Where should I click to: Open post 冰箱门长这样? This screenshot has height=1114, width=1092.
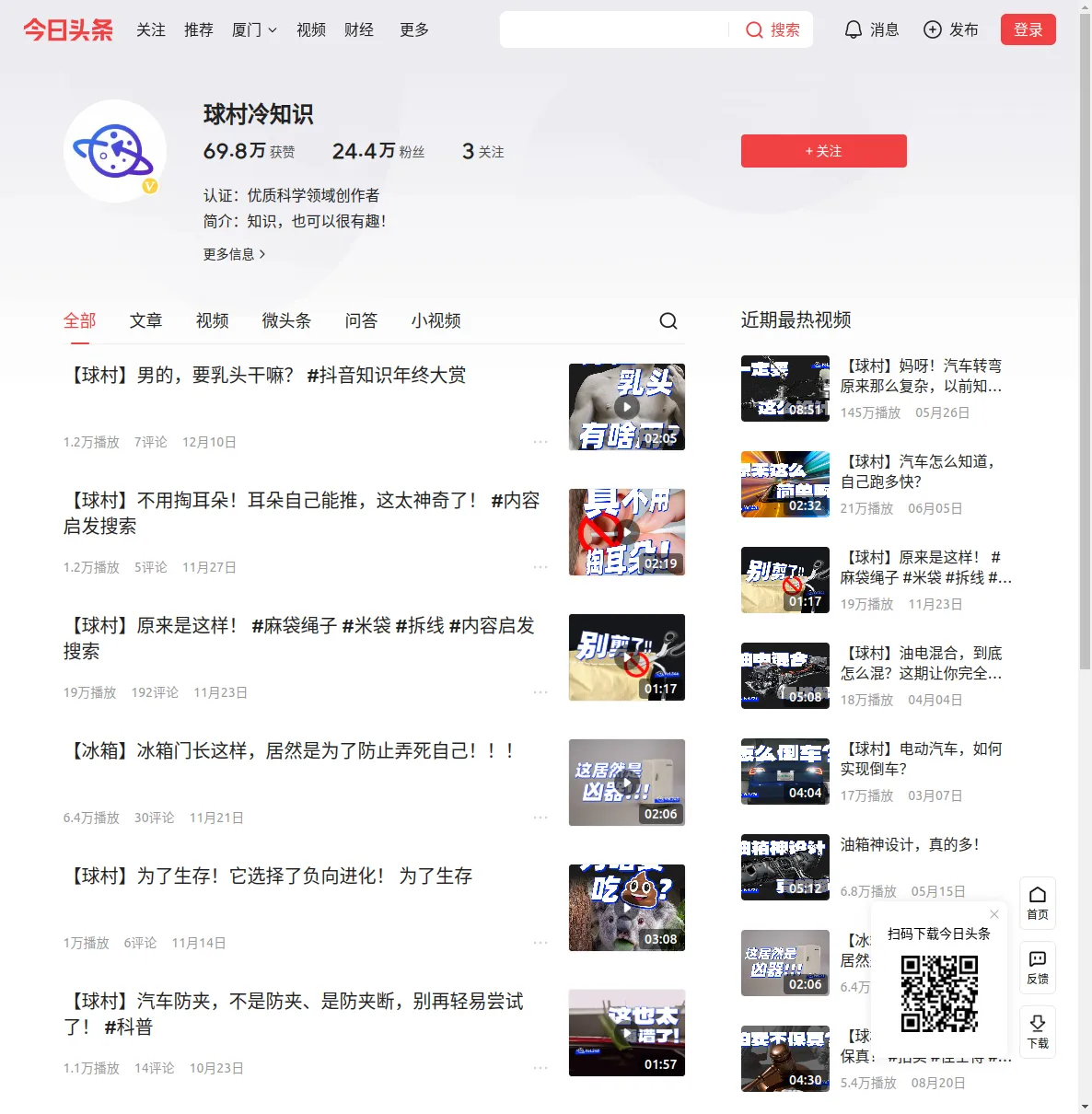[x=289, y=751]
